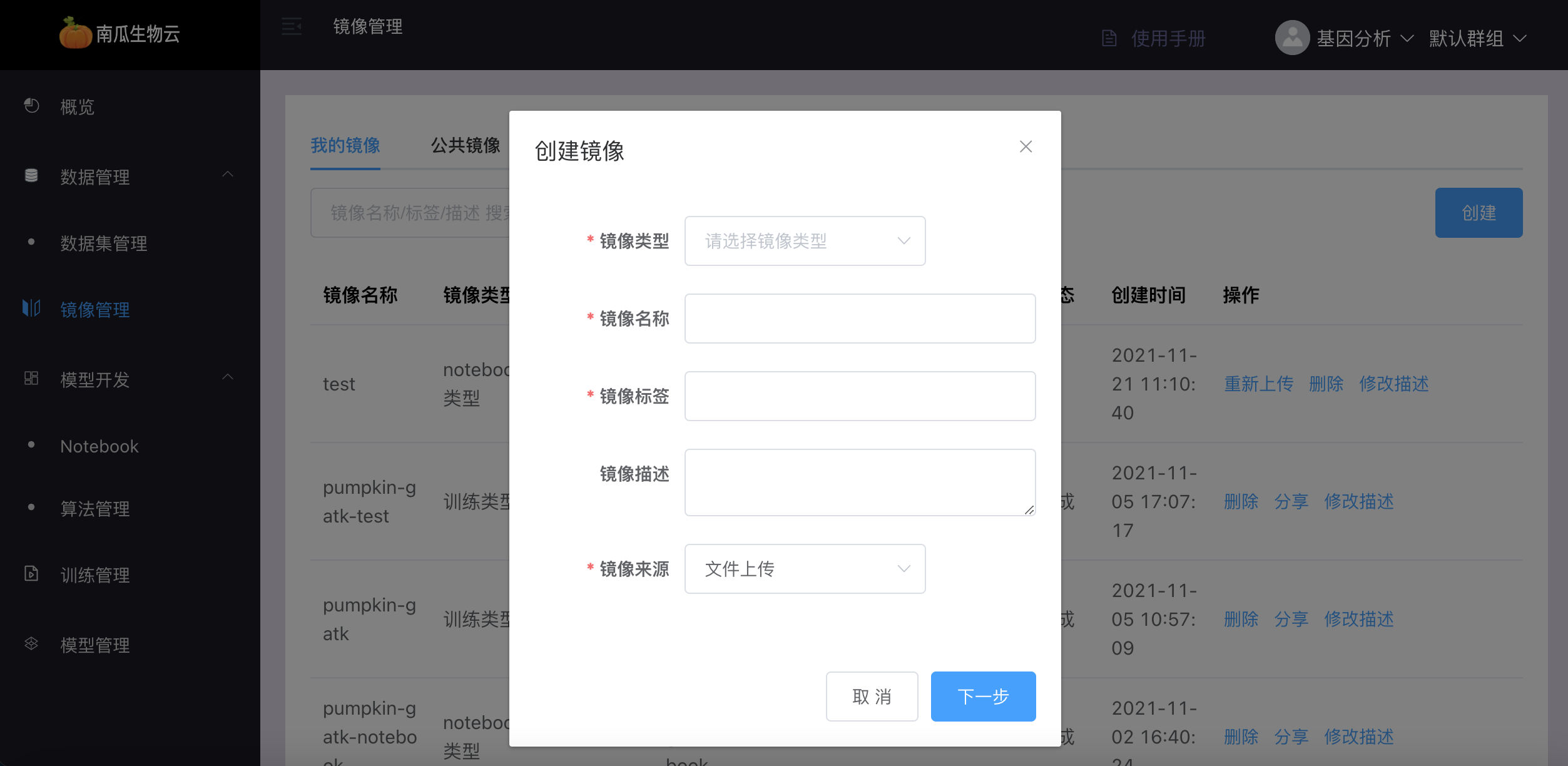The image size is (1568, 766).
Task: Open 模型管理 in the sidebar
Action: click(x=95, y=645)
